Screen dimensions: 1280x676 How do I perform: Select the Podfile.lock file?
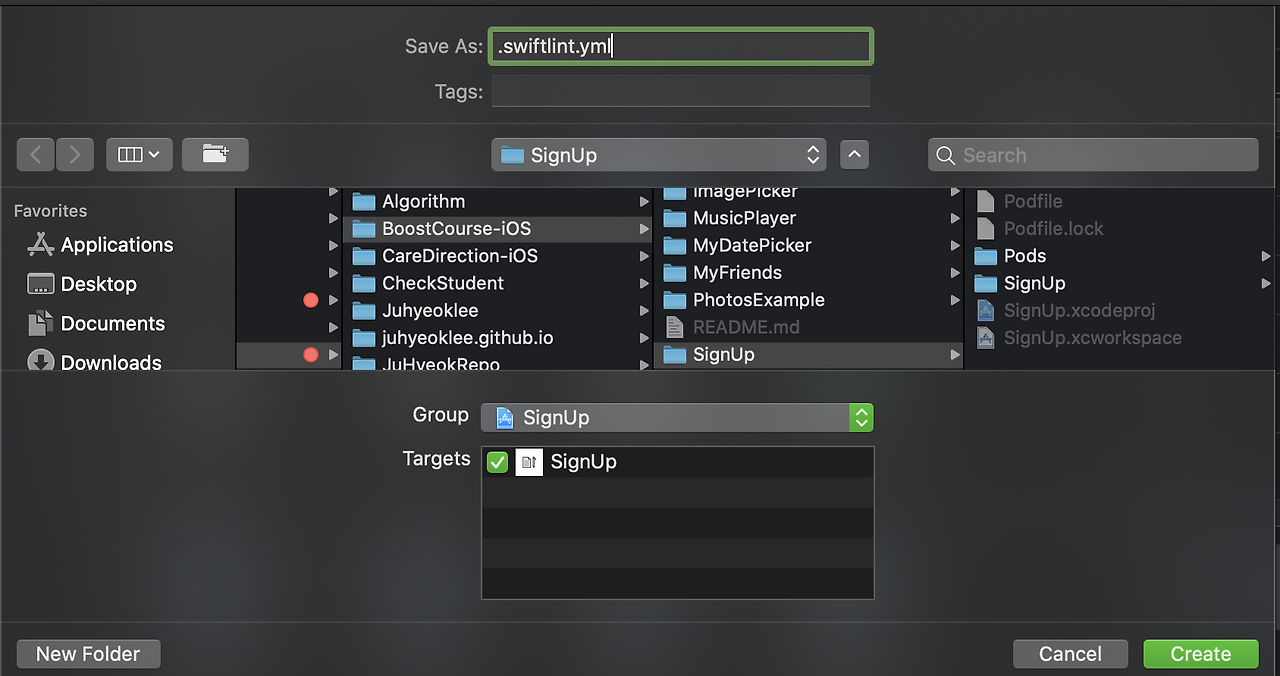[x=1039, y=228]
